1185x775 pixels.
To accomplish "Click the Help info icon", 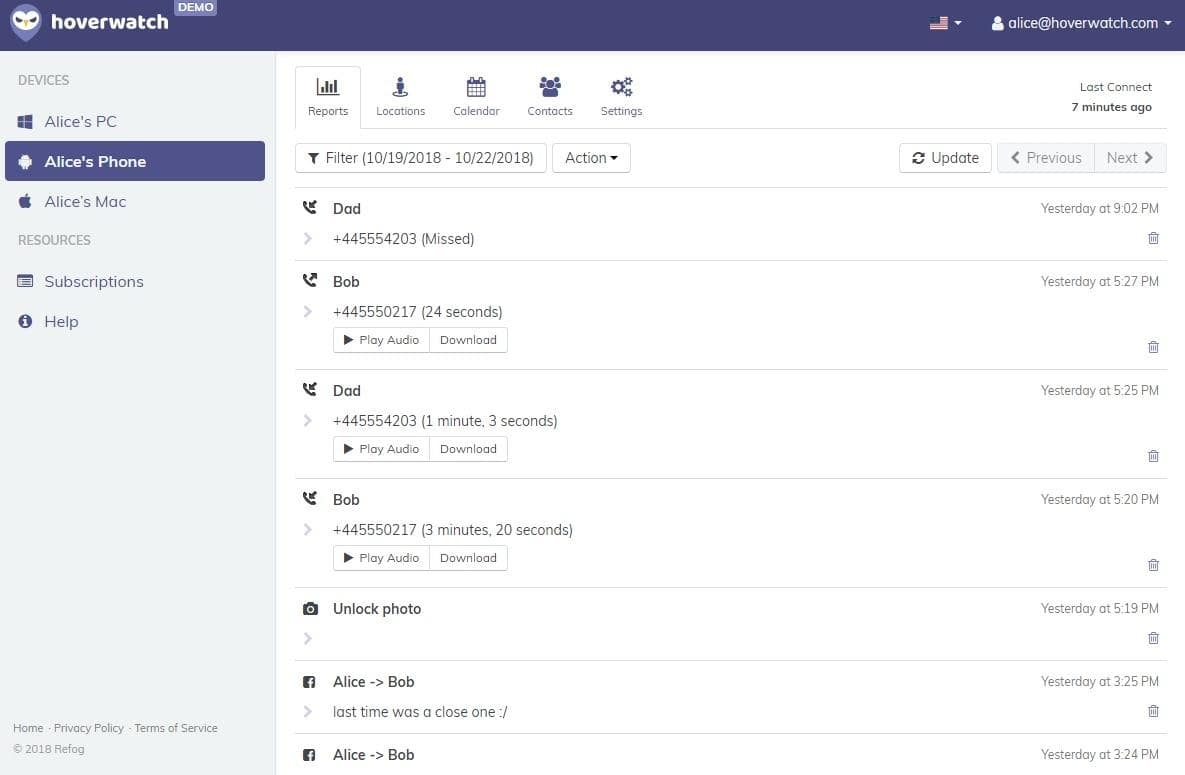I will (x=25, y=321).
